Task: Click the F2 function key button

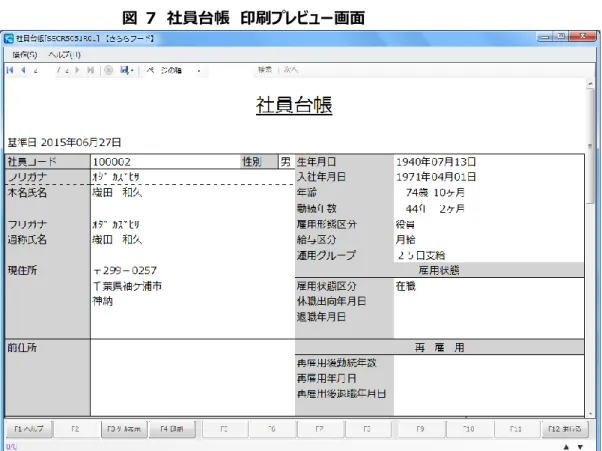Action: pos(76,429)
